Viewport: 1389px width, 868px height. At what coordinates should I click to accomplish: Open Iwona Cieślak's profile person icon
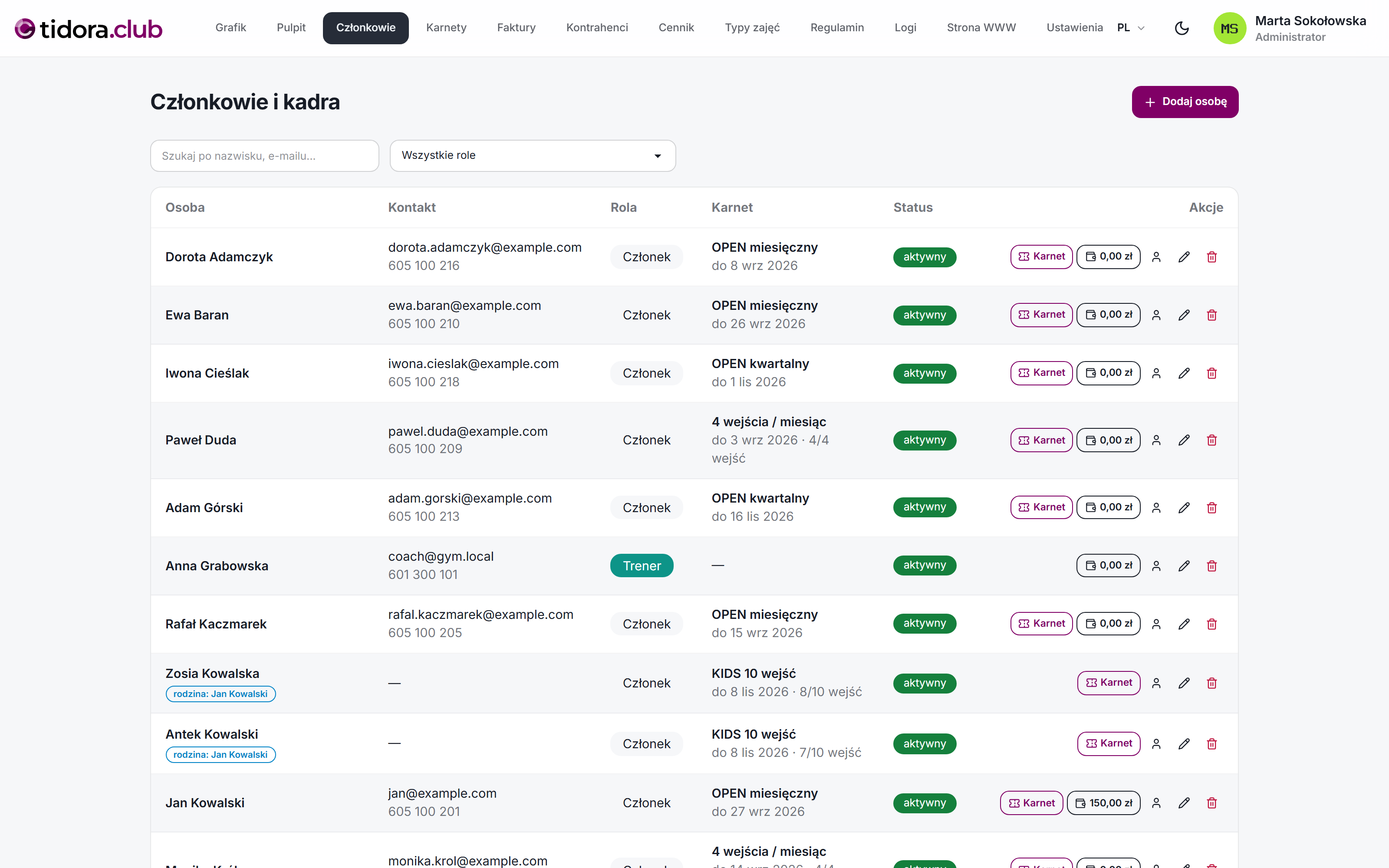click(x=1156, y=373)
